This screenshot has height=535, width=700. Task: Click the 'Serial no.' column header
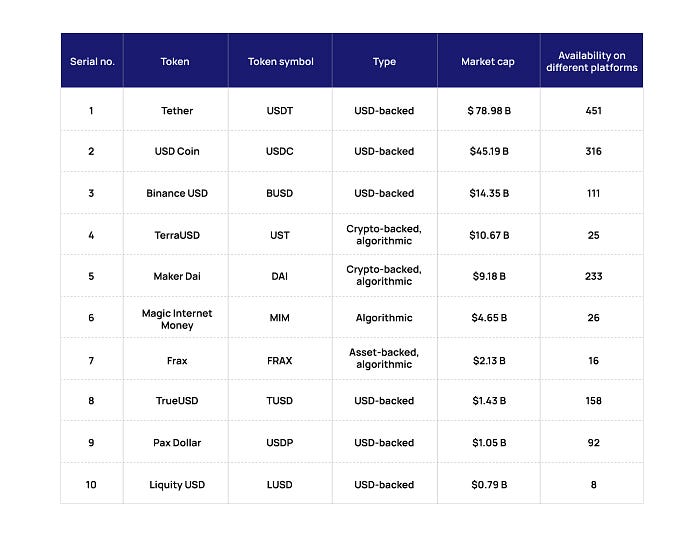tap(92, 62)
